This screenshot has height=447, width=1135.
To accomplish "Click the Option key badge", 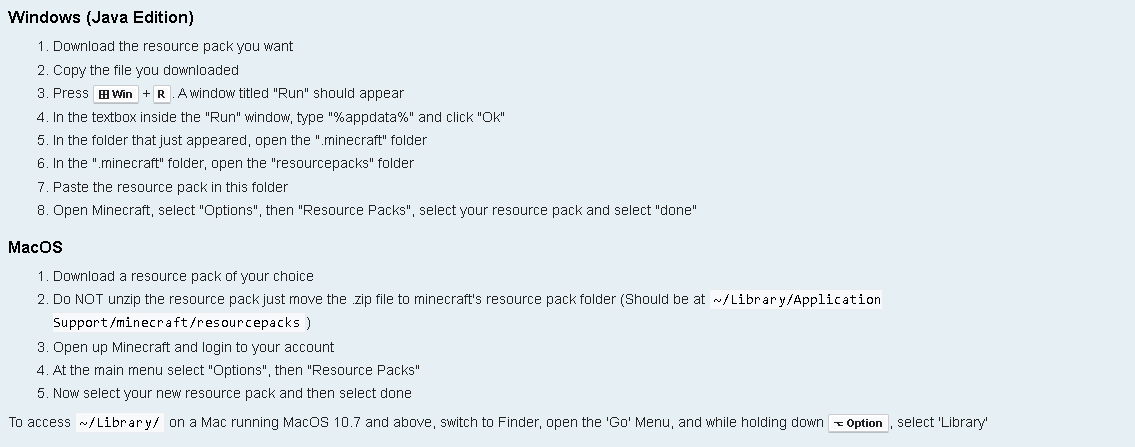I will click(x=858, y=423).
